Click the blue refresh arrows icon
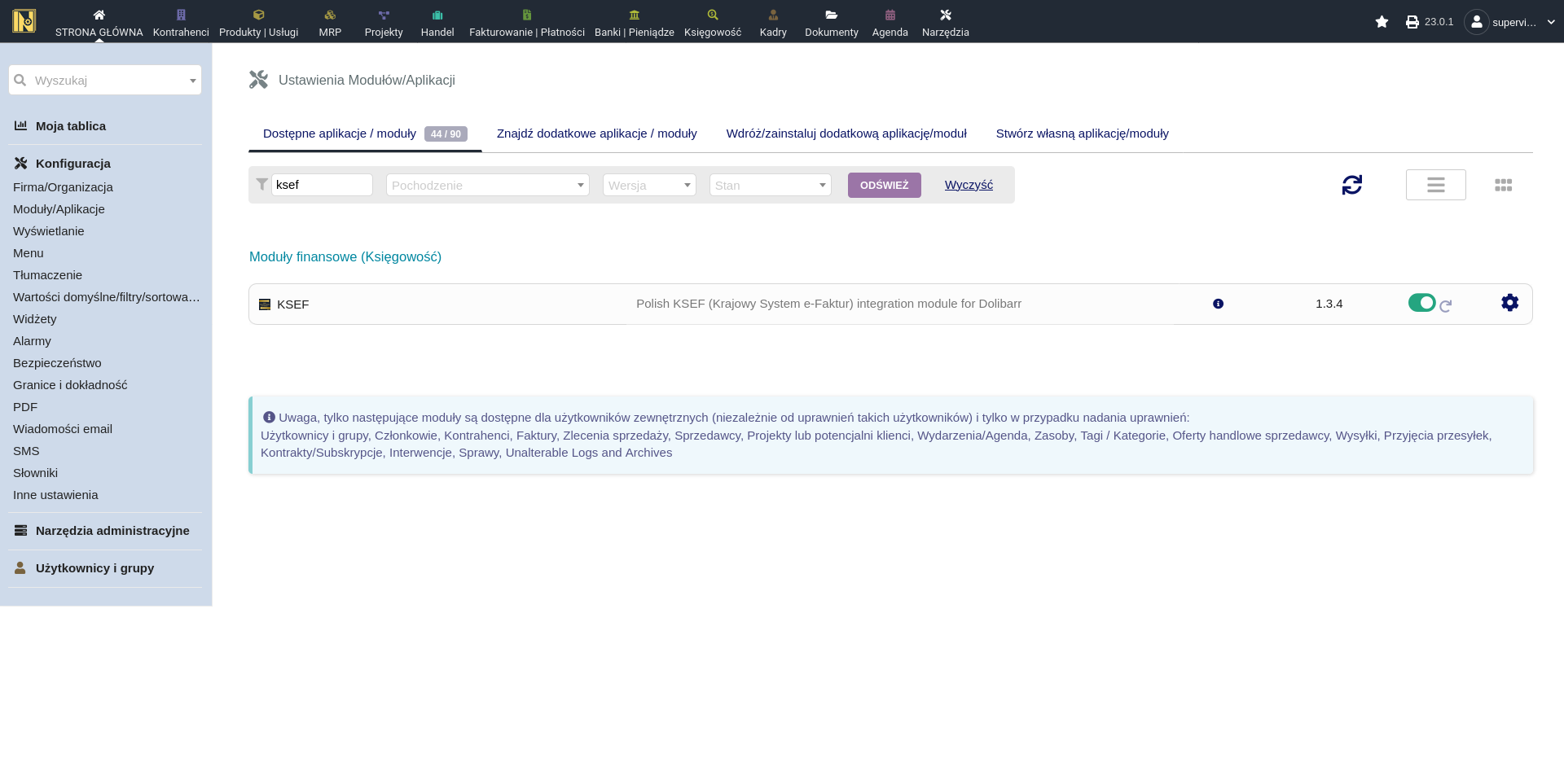This screenshot has width=1564, height=784. click(x=1351, y=185)
